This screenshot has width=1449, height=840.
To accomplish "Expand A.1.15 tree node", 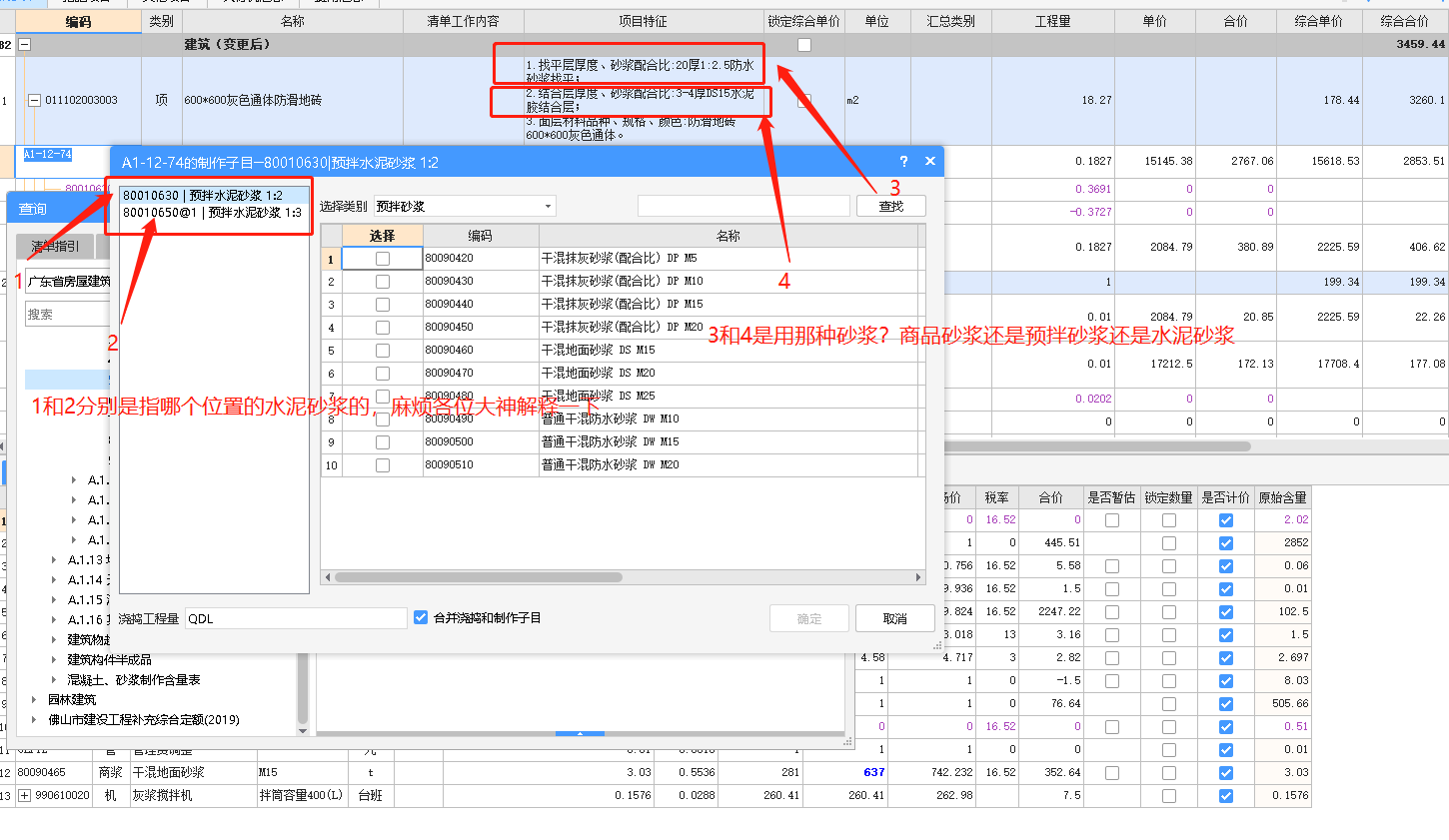I will tap(54, 600).
